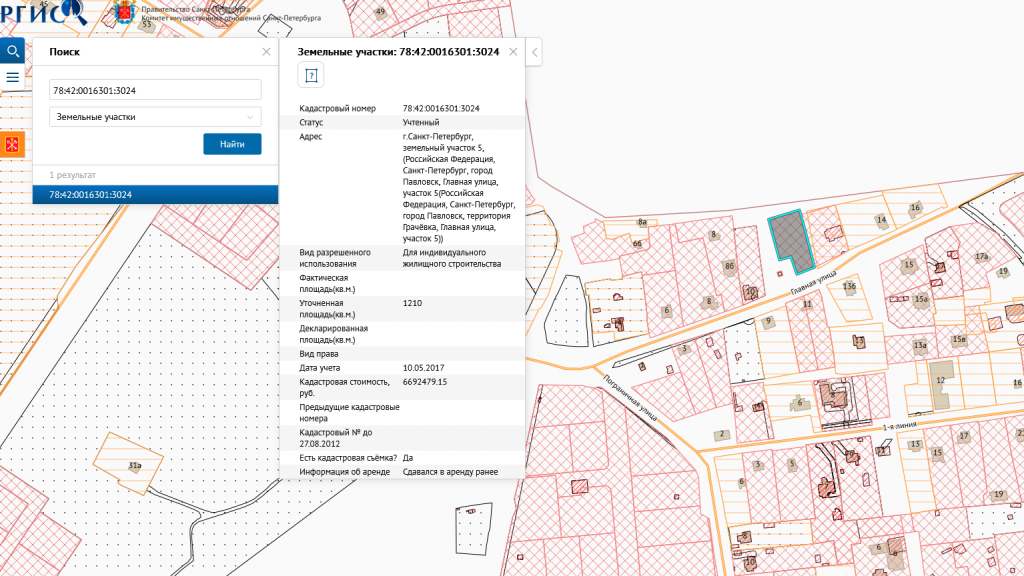Click the parcel document icon with question mark
The image size is (1024, 576).
(310, 75)
